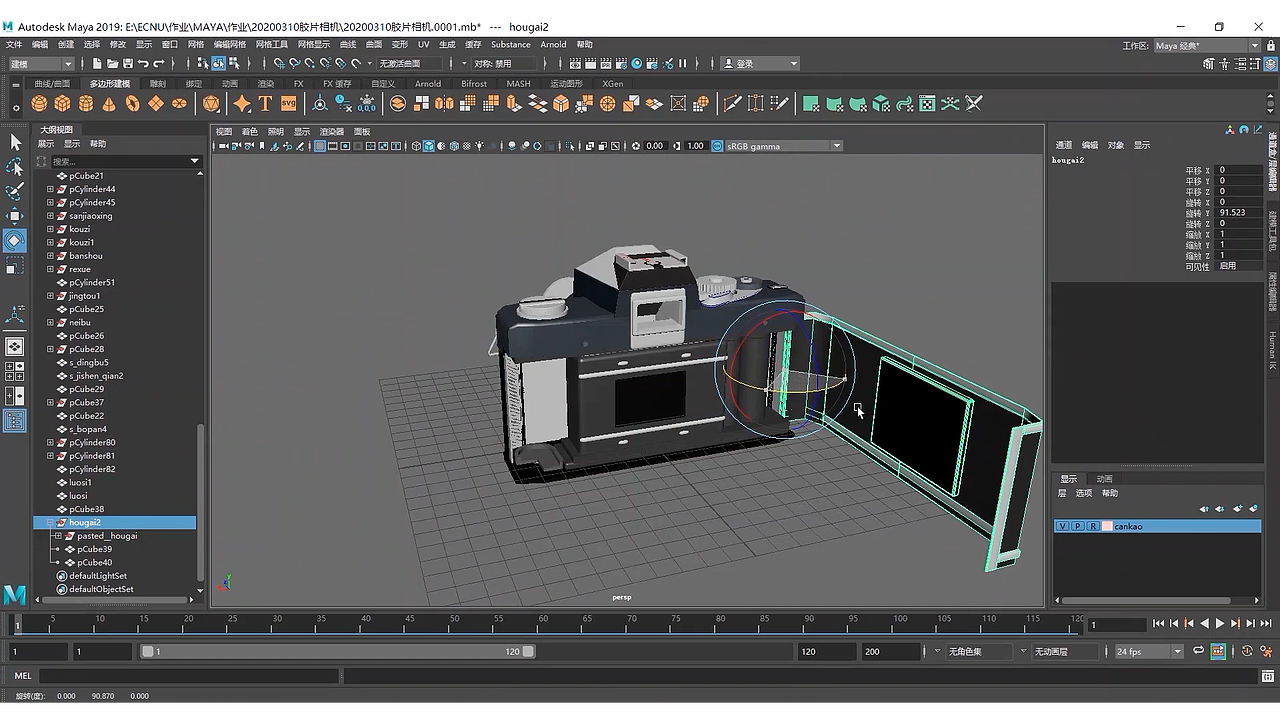1280x720 pixels.
Task: Click frame 60 on the time slider
Action: pos(544,623)
